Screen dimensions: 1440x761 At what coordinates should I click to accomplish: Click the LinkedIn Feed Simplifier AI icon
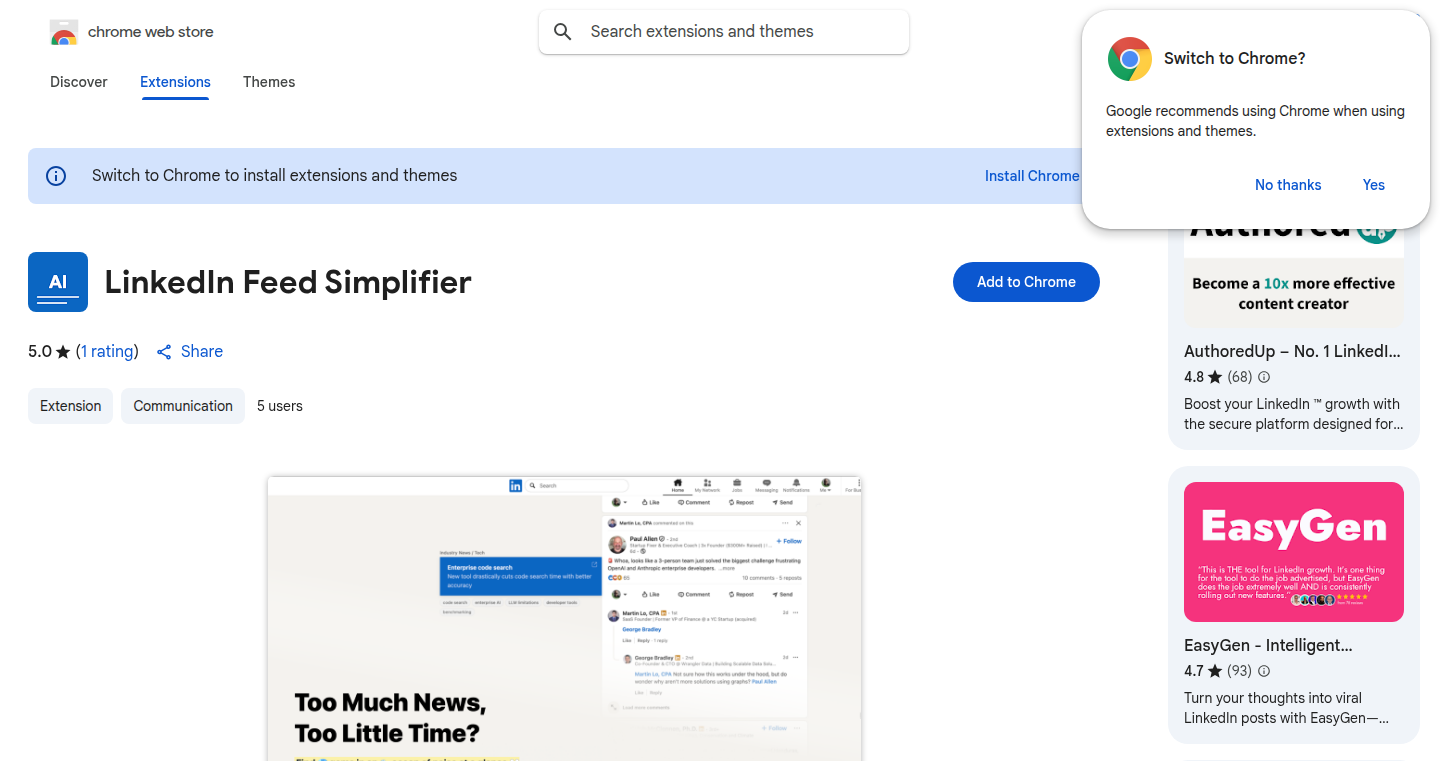(x=58, y=282)
